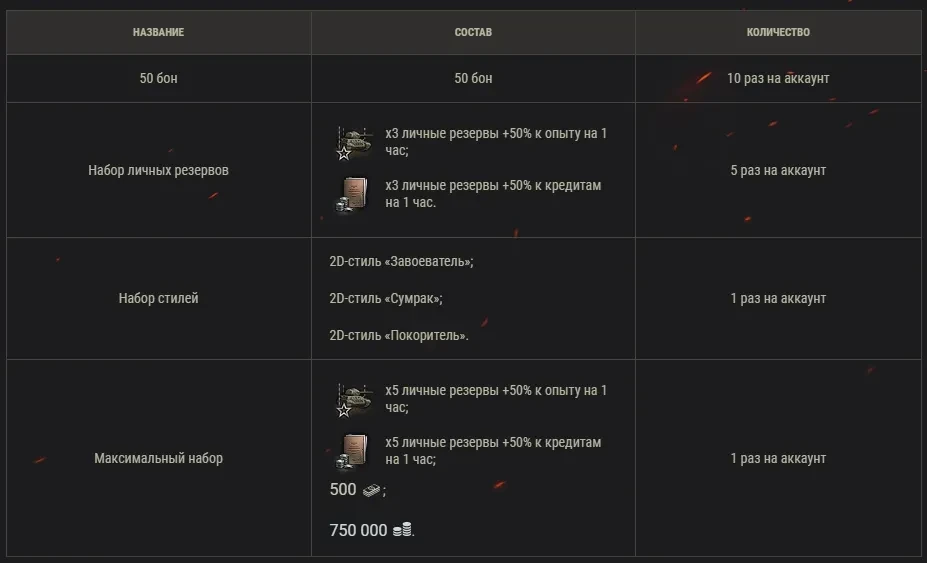Screen dimensions: 927x563
Task: Select the НАЗВАНИЕ column header
Action: (158, 32)
